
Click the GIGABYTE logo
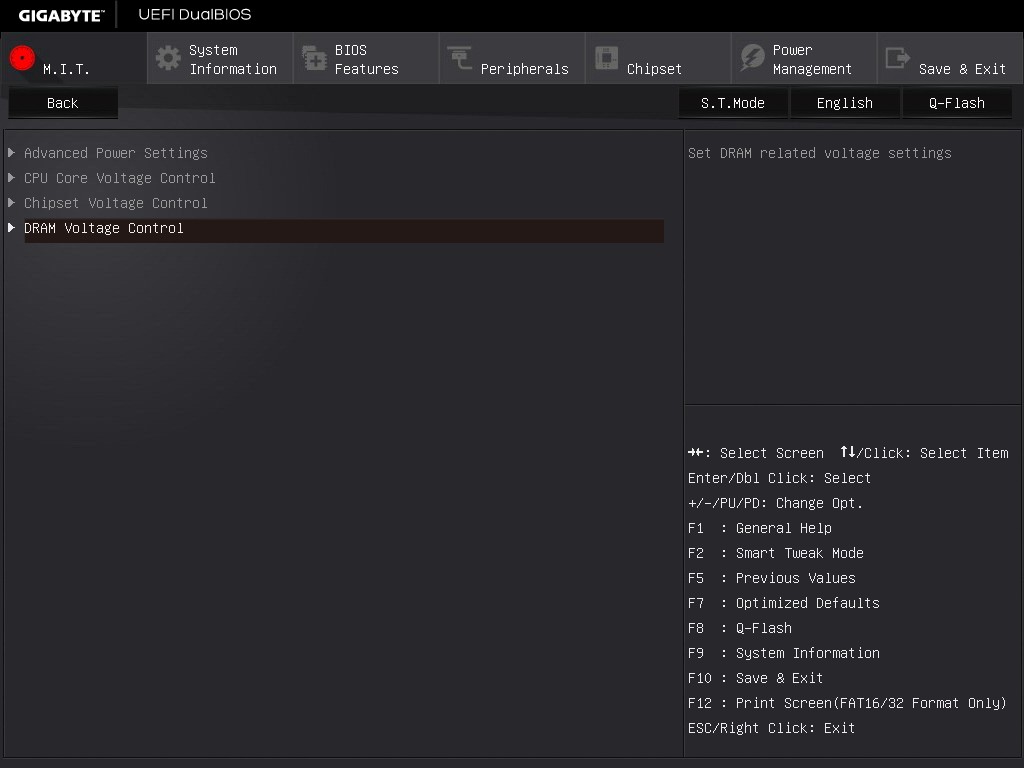click(x=61, y=15)
